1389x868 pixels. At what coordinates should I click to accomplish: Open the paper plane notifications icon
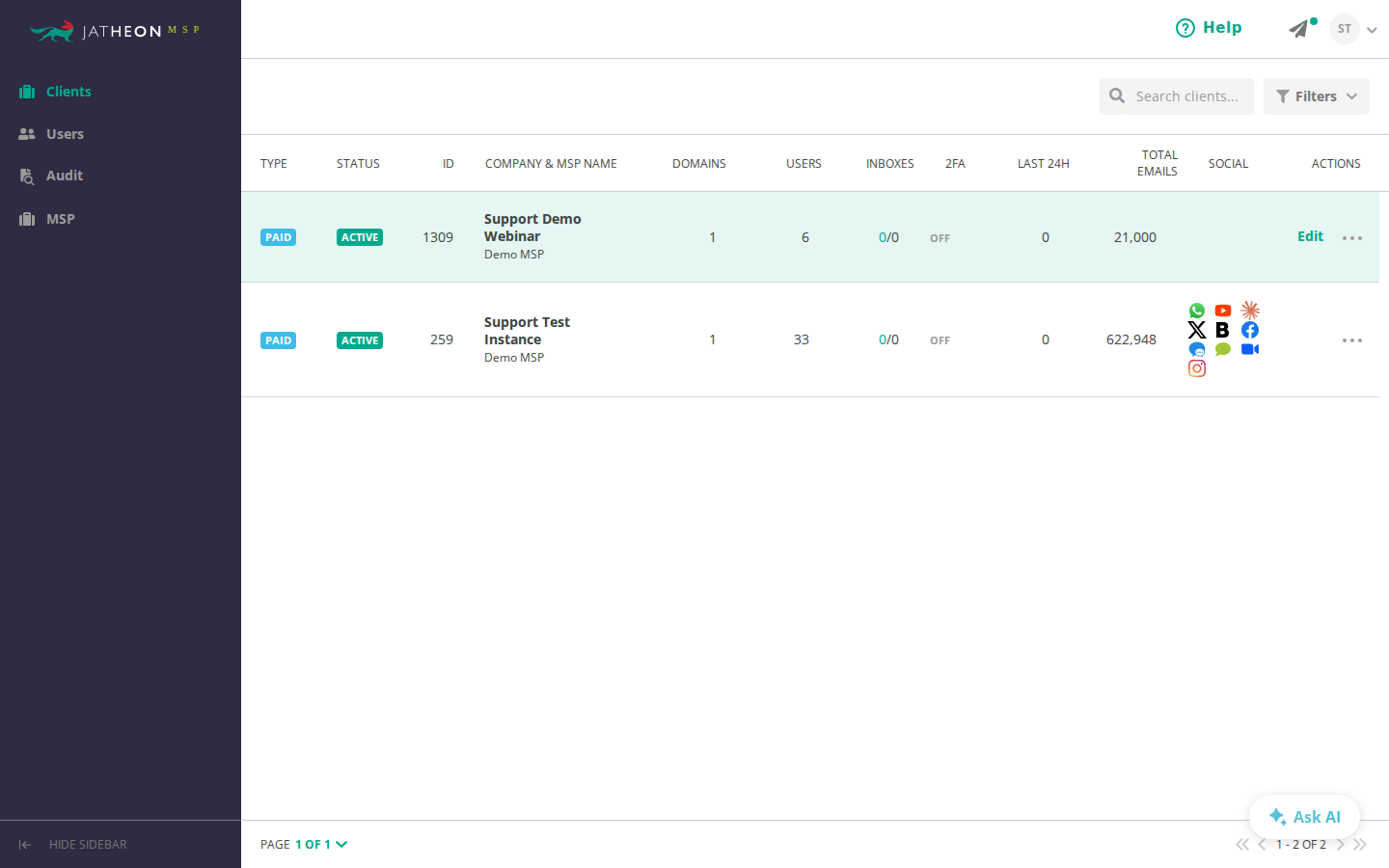(1299, 29)
